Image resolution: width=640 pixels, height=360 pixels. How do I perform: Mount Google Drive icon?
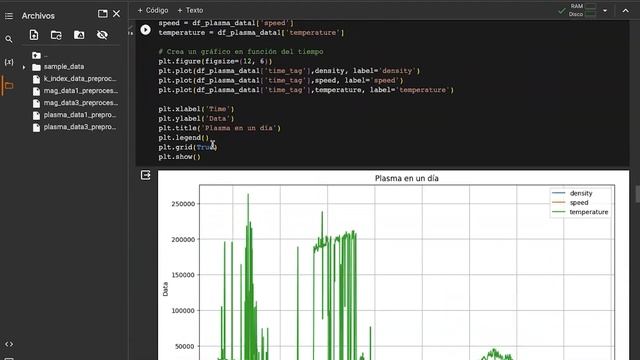click(x=79, y=35)
